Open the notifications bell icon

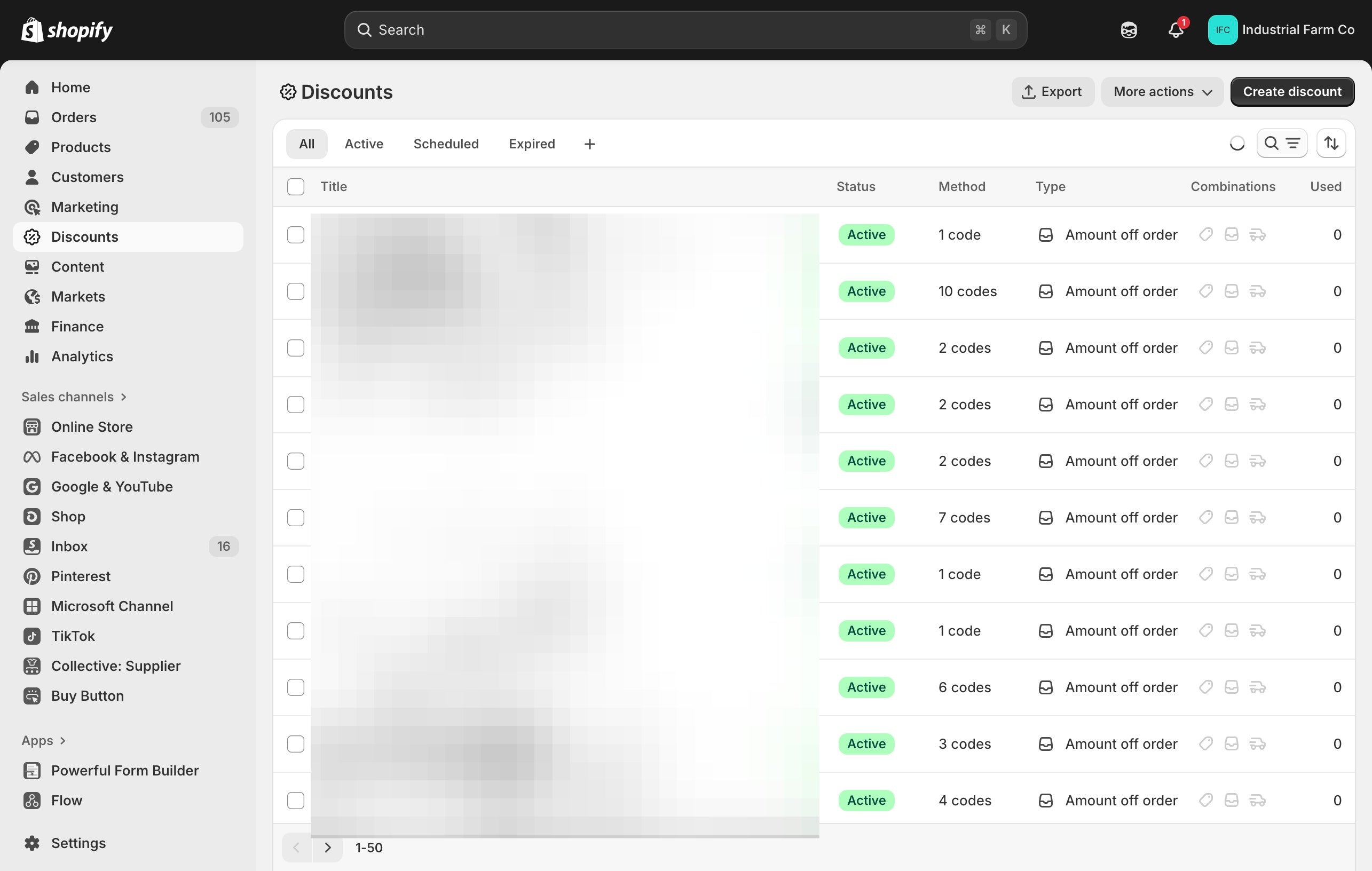coord(1176,30)
